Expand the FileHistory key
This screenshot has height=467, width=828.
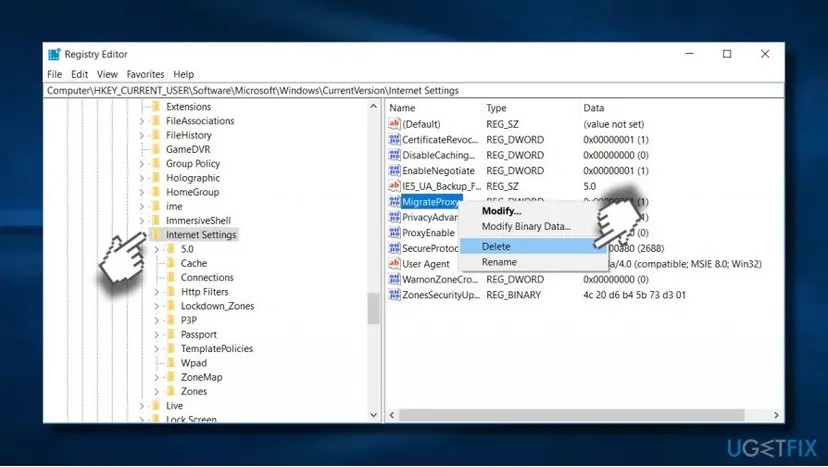pyautogui.click(x=142, y=135)
